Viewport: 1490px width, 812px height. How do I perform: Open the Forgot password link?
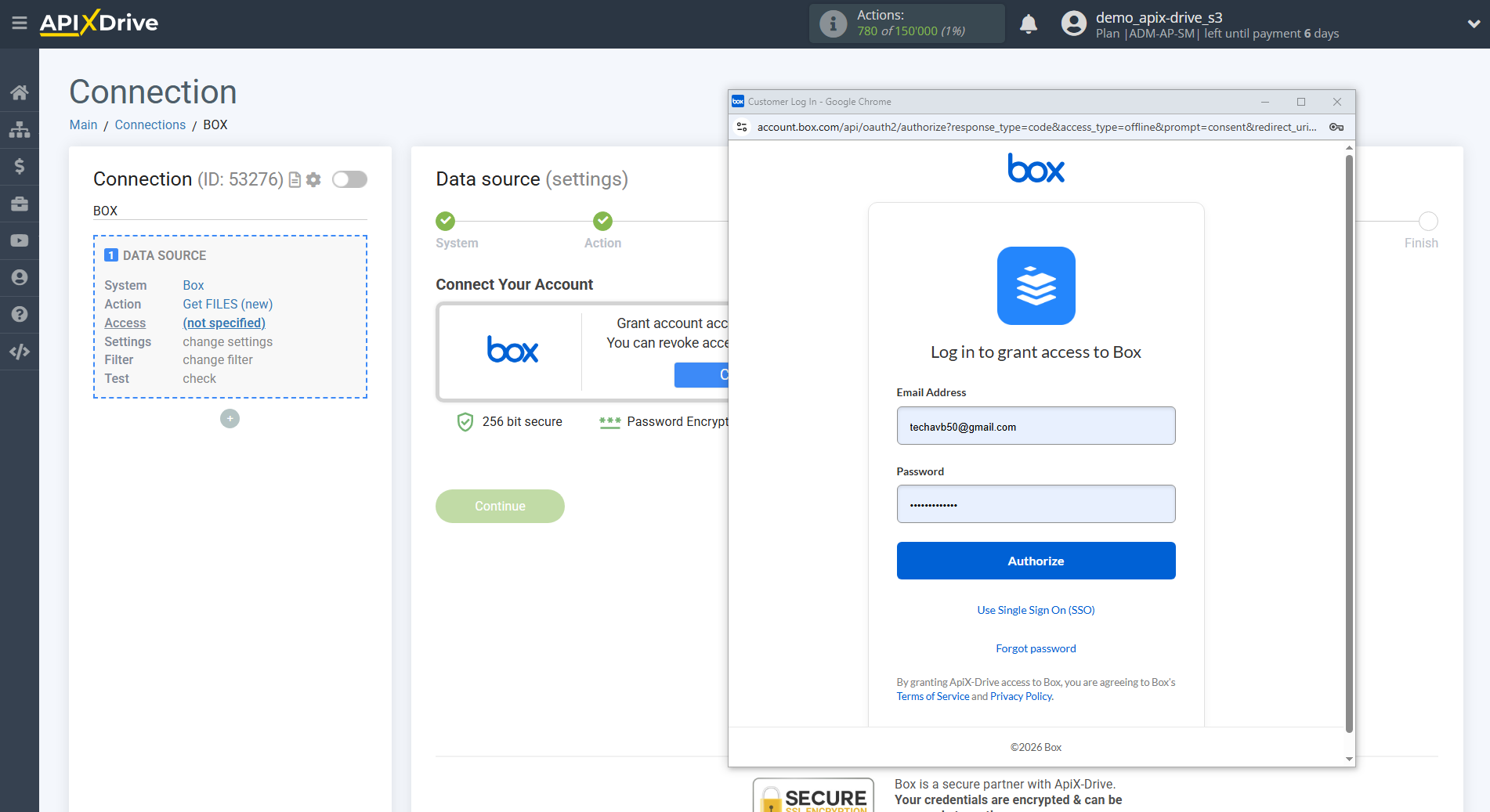coord(1036,648)
